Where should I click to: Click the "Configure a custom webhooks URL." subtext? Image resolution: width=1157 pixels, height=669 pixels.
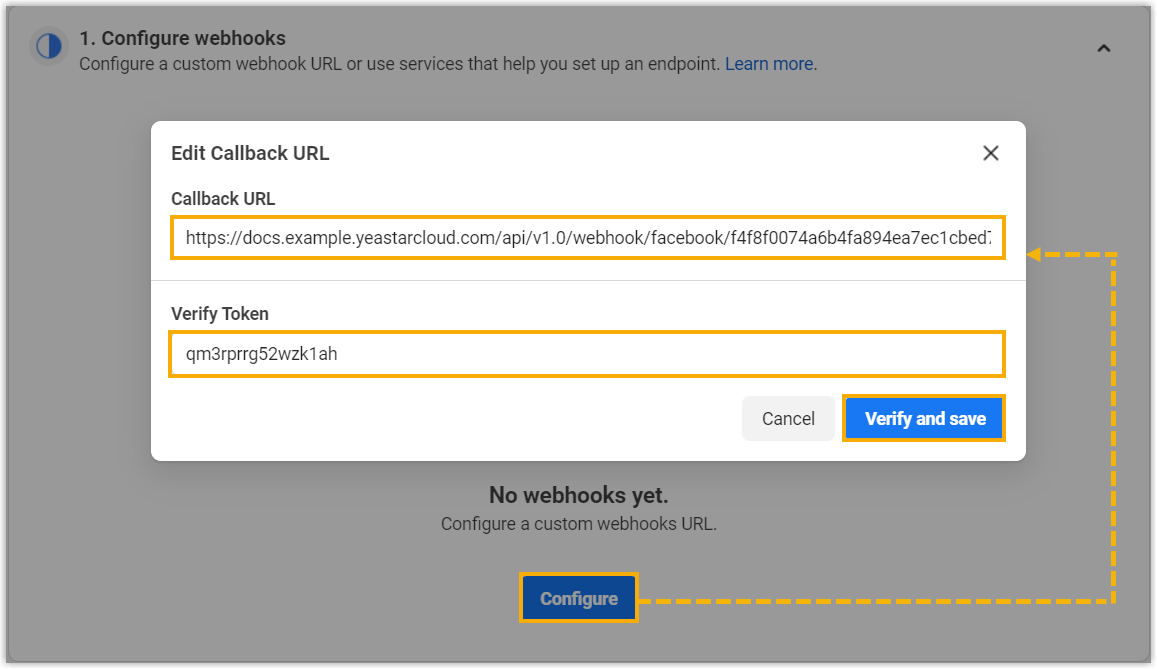pyautogui.click(x=578, y=523)
